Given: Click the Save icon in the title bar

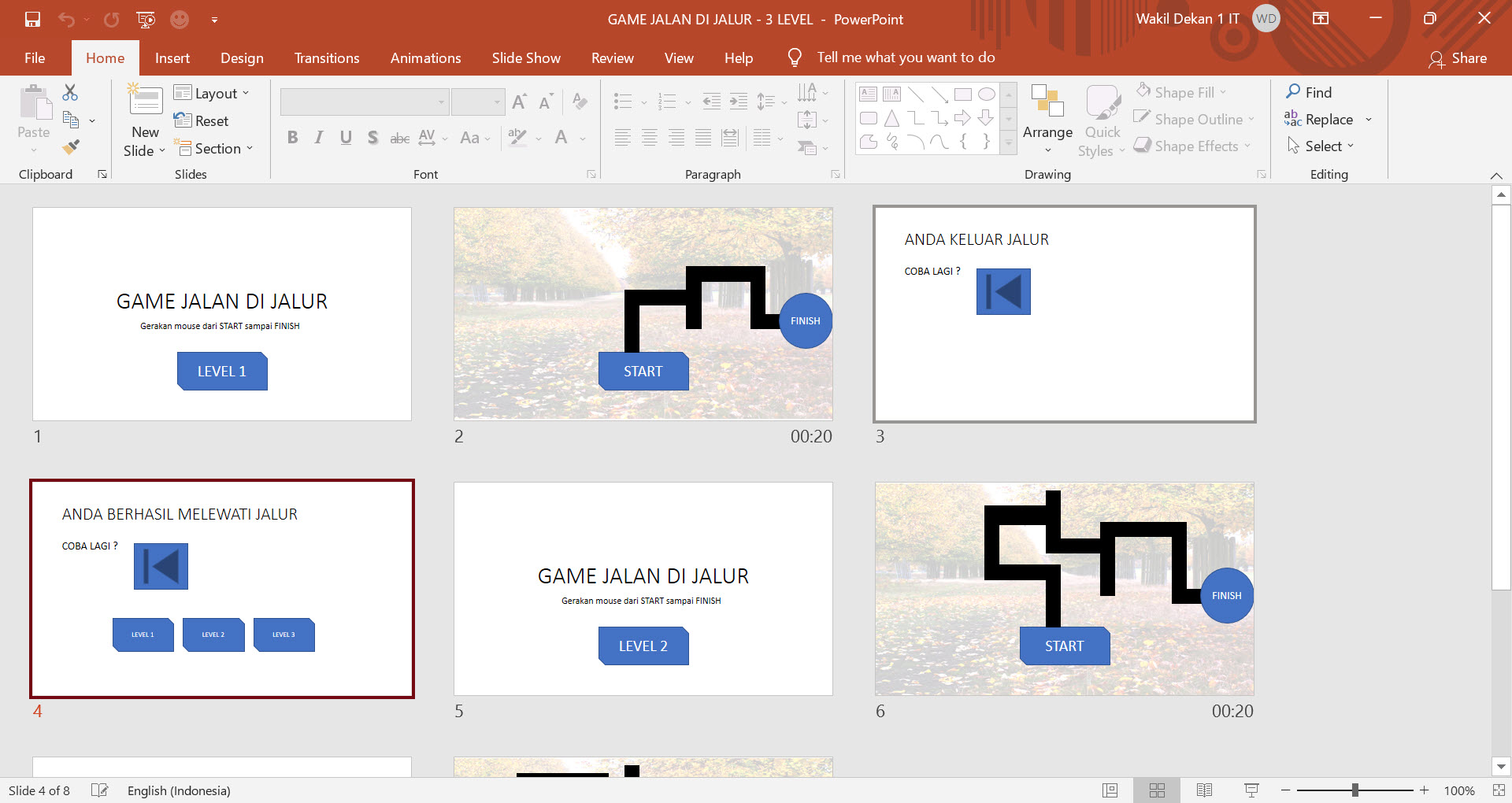Looking at the screenshot, I should coord(32,20).
